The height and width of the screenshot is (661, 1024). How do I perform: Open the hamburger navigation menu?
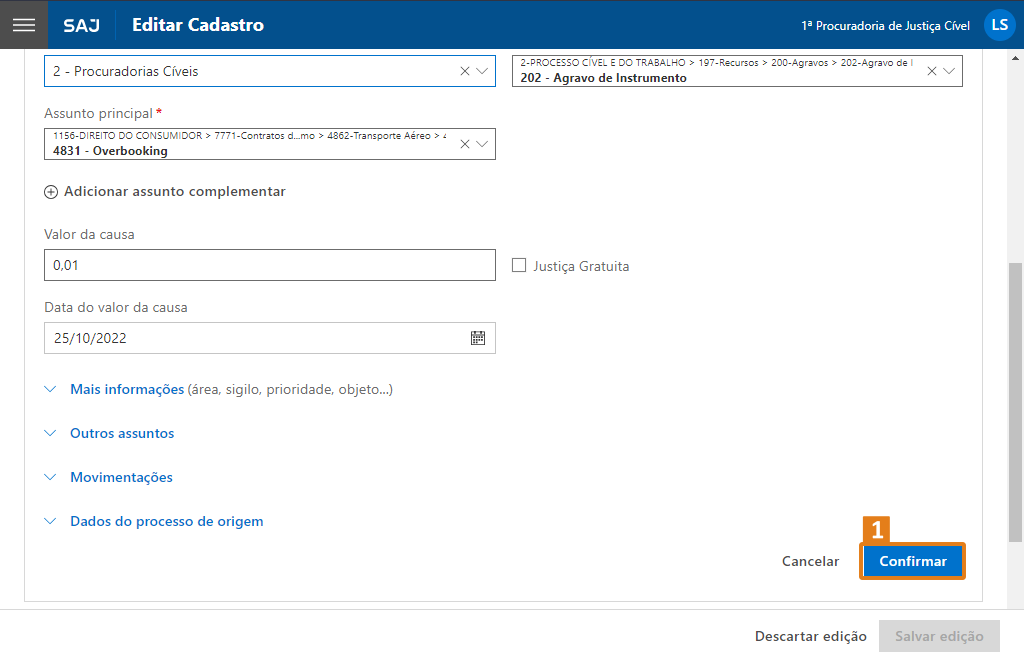click(x=24, y=25)
